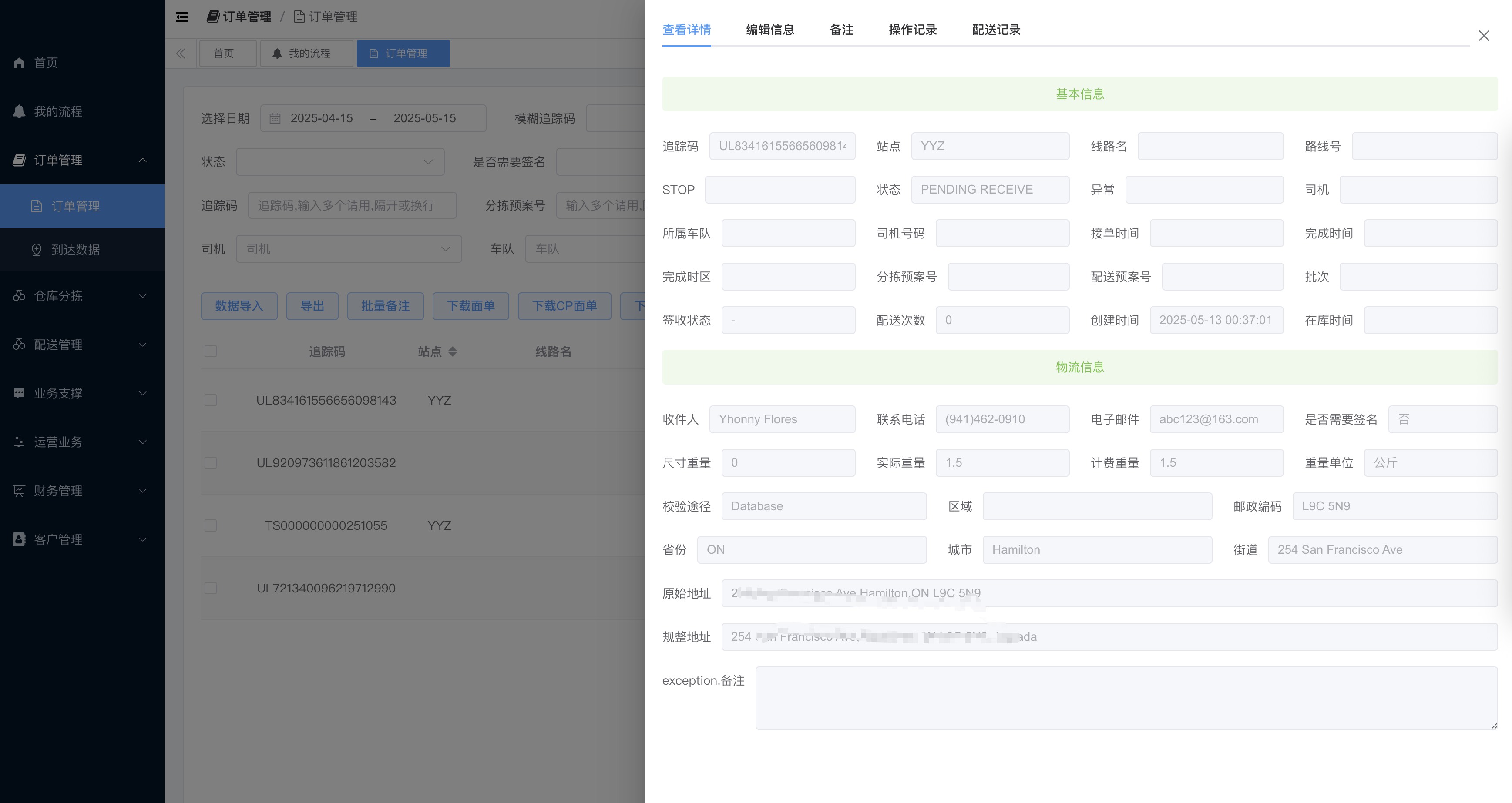1512x803 pixels.
Task: Click into the exception.备注 text area
Action: coord(1126,698)
